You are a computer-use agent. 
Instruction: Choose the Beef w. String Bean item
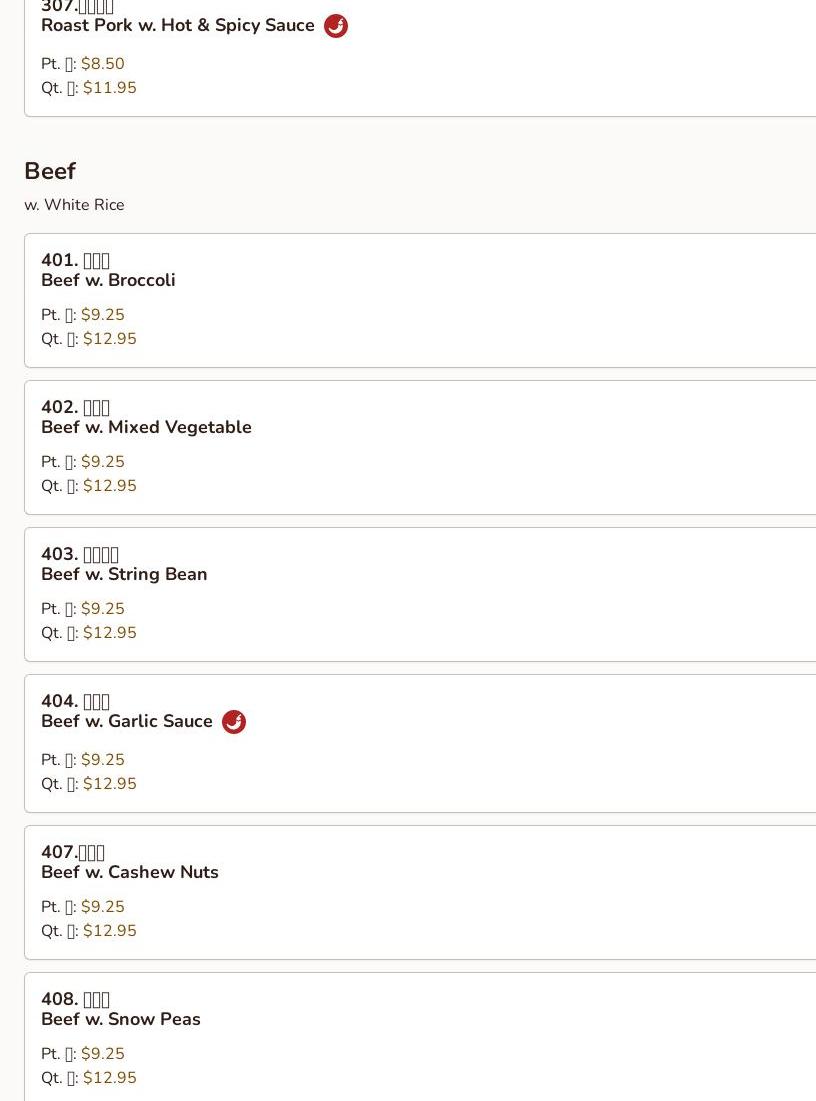click(124, 574)
